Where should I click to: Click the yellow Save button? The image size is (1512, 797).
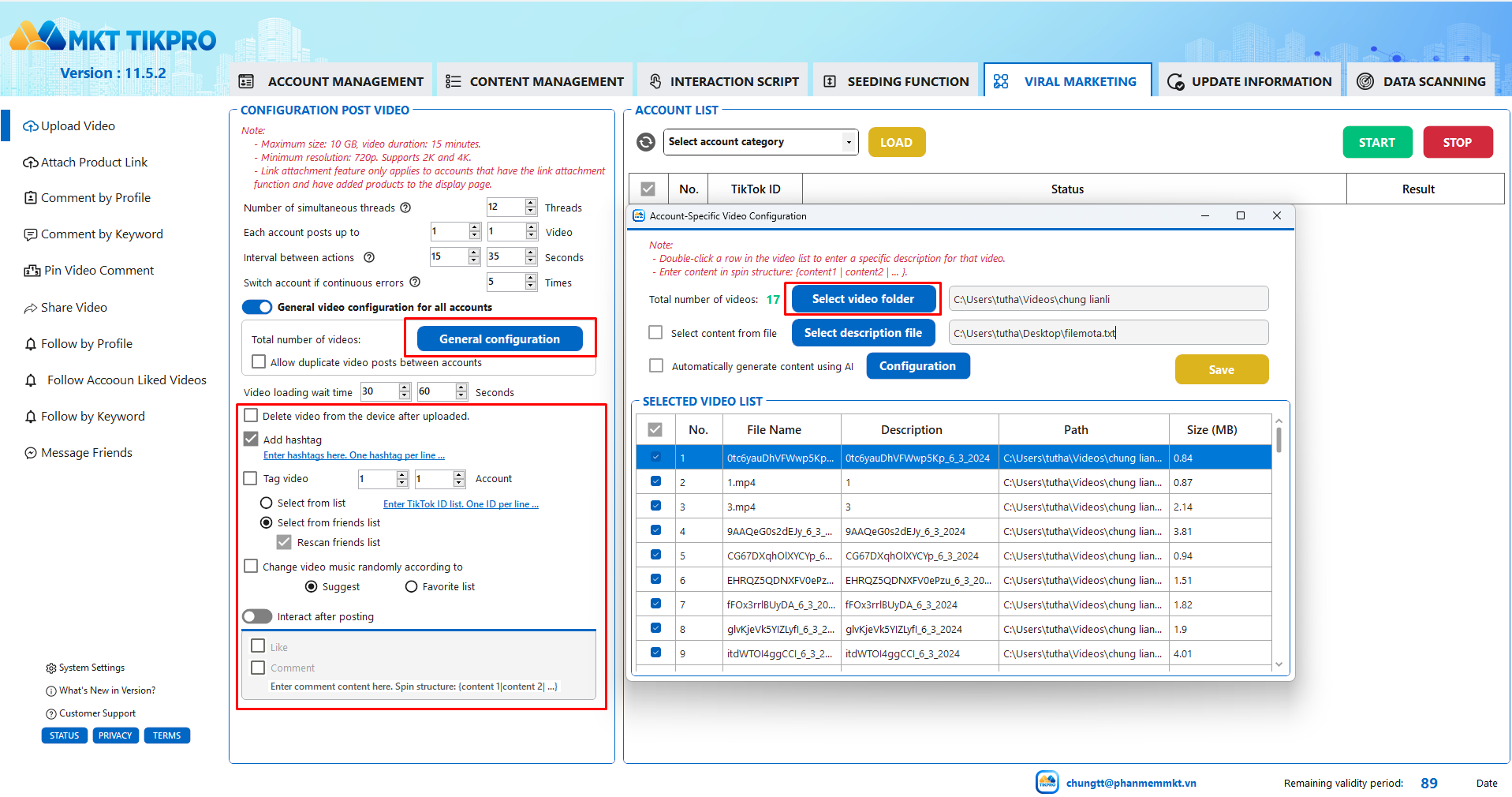pos(1222,369)
